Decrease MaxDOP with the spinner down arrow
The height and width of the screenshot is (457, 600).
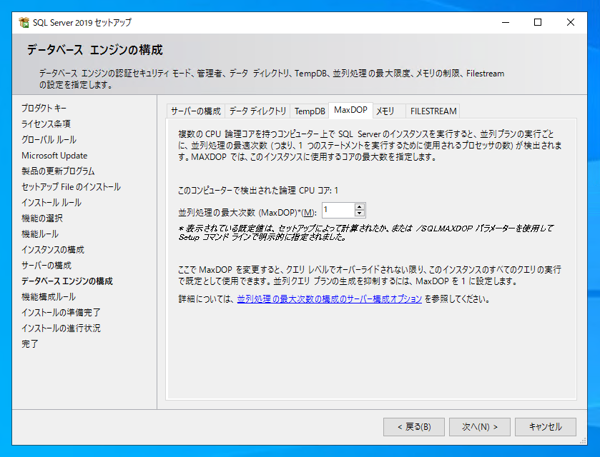[x=359, y=214]
